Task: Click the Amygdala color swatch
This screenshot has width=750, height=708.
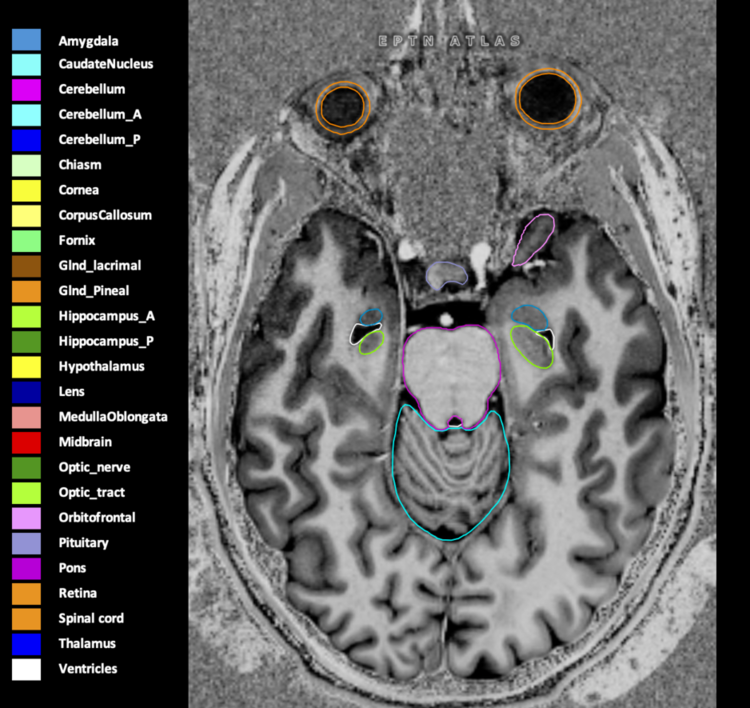Action: coord(26,40)
